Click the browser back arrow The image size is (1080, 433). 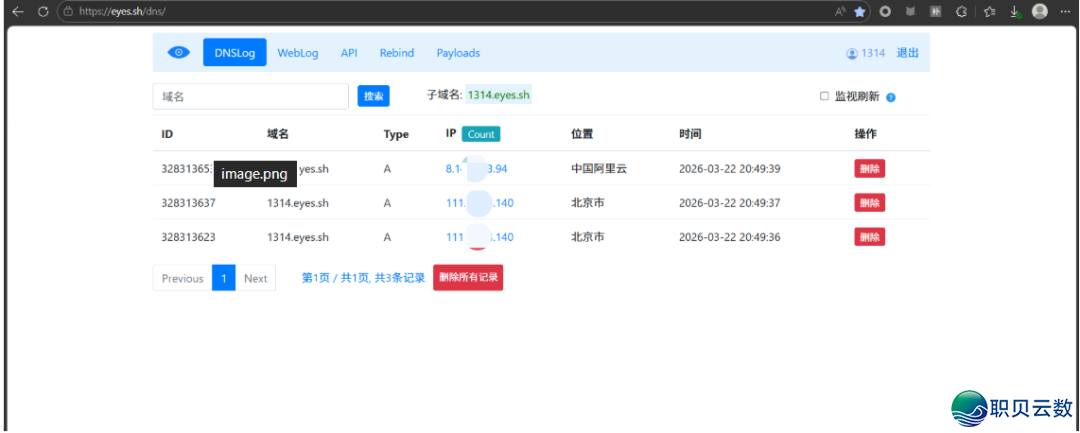tap(17, 11)
